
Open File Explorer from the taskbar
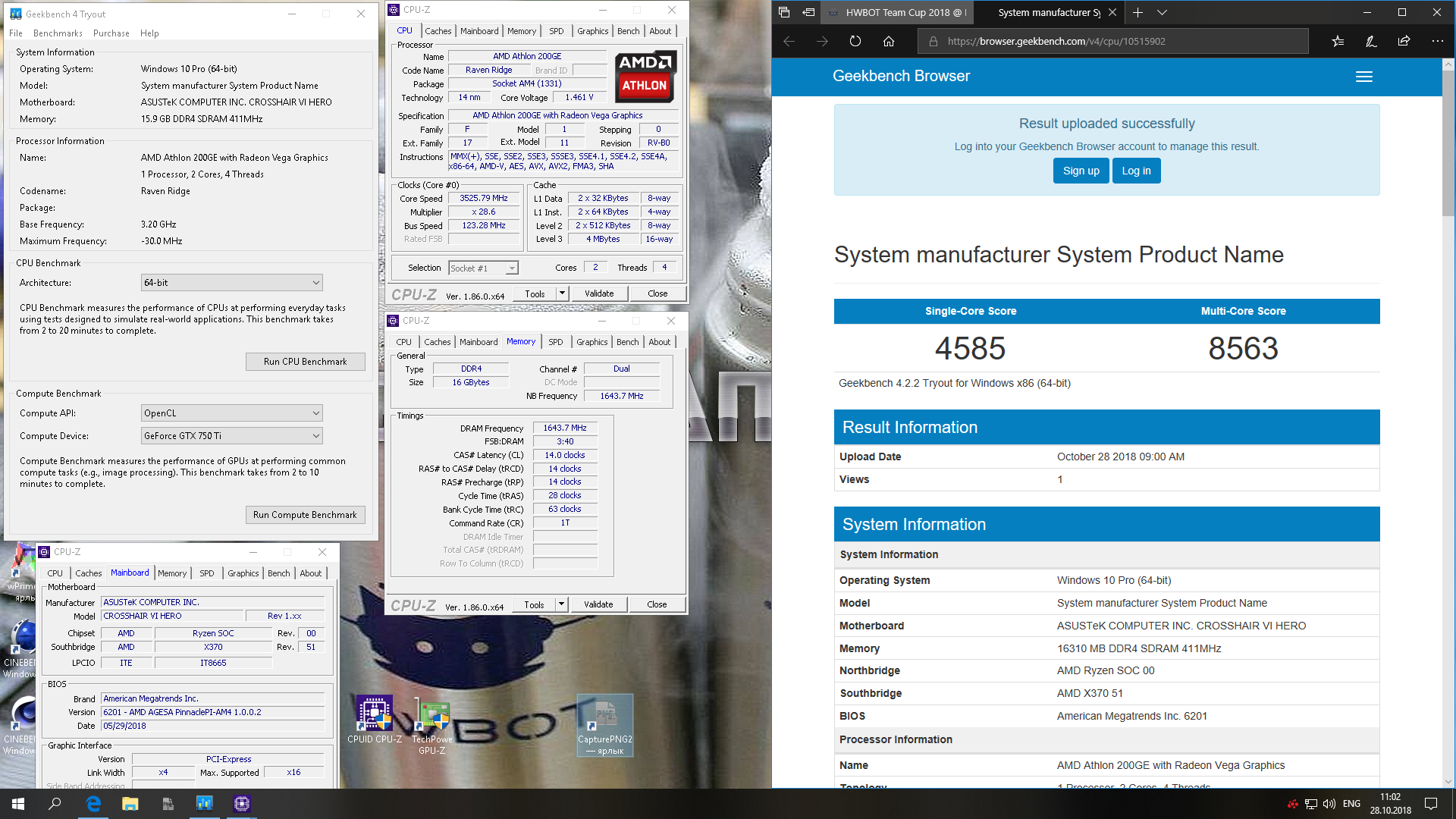coord(130,804)
